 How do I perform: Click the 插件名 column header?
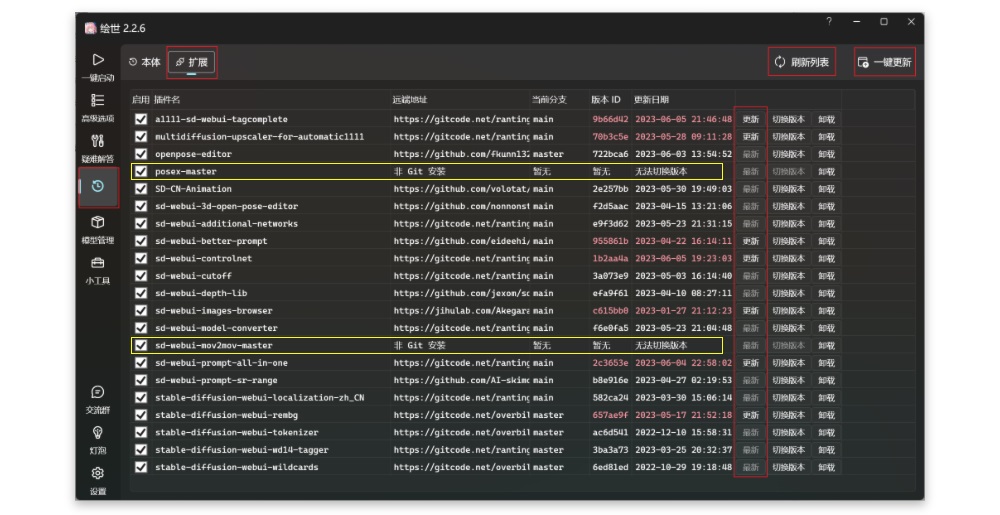click(x=167, y=99)
